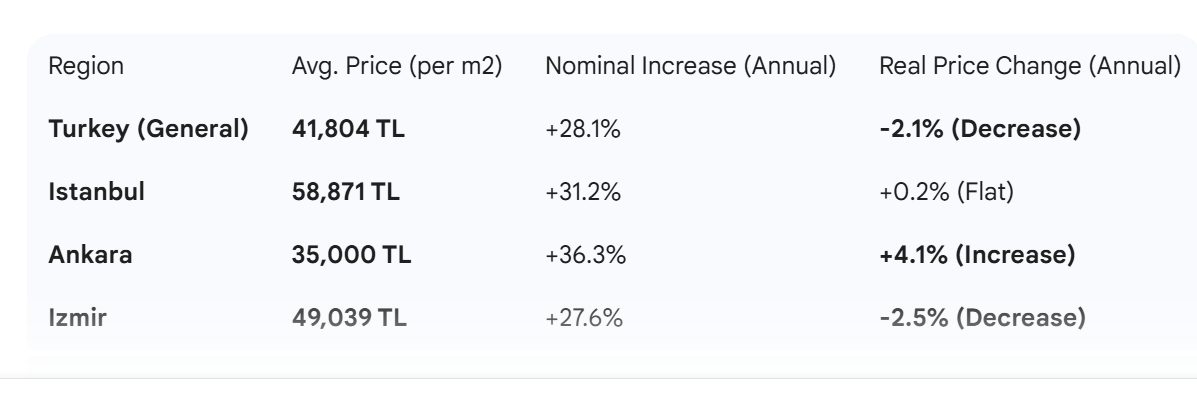Select the +4.1% (Increase) cell
1197x400 pixels.
[x=977, y=255]
